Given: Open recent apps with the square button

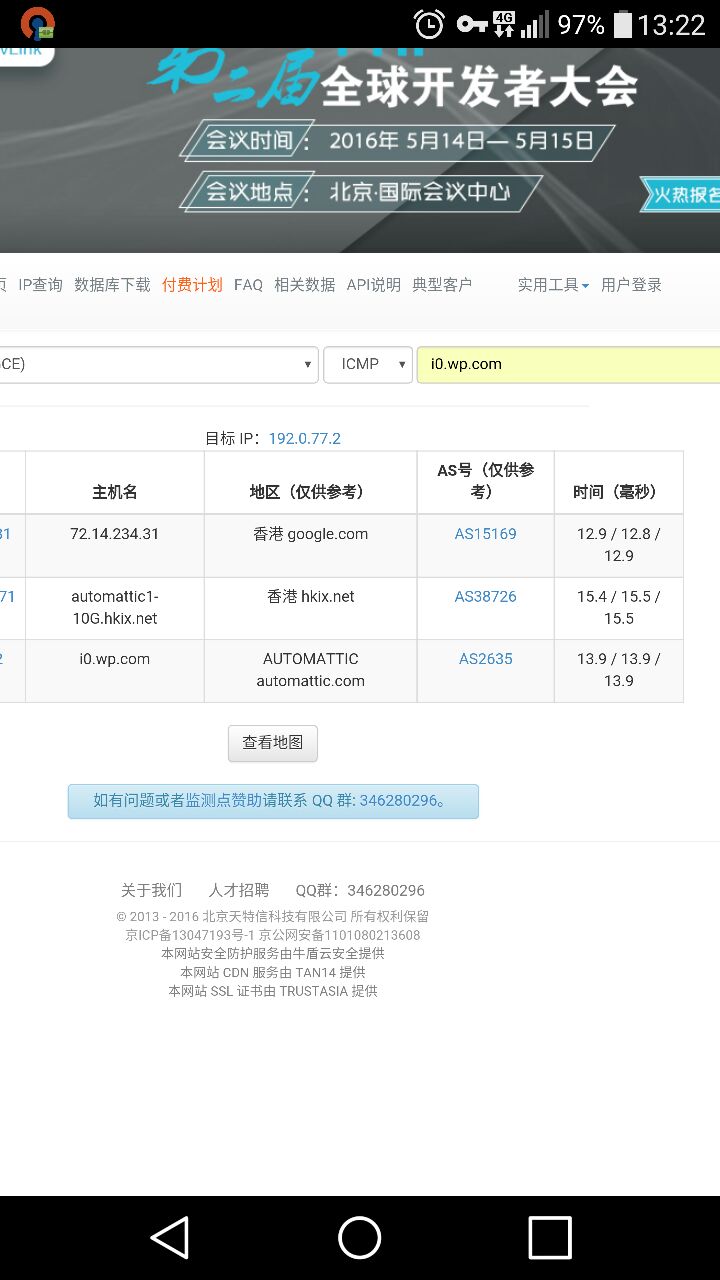Looking at the screenshot, I should (x=550, y=1238).
